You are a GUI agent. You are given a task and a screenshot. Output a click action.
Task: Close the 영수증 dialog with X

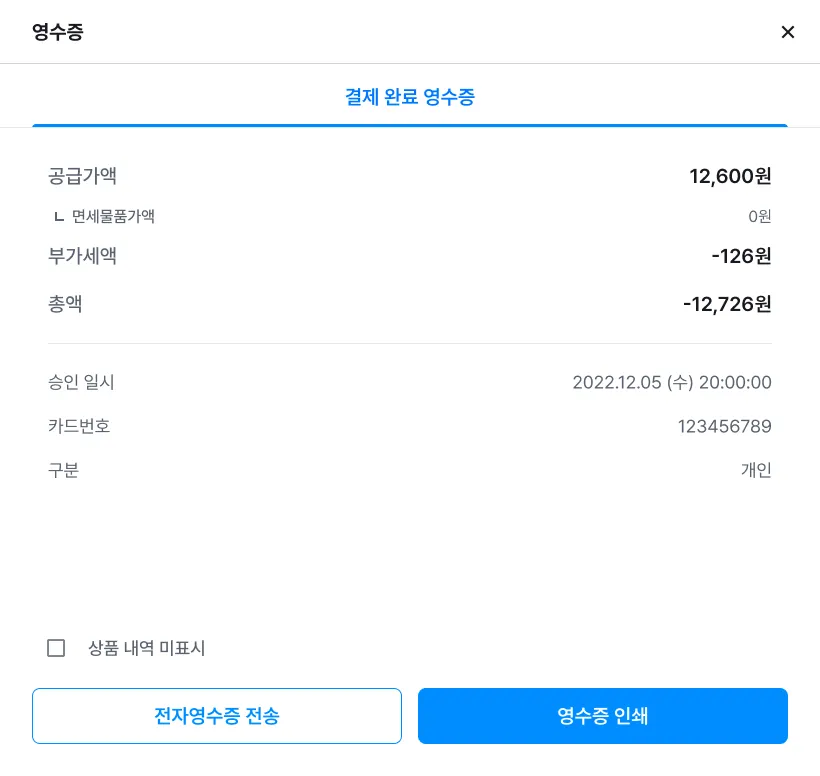[788, 32]
